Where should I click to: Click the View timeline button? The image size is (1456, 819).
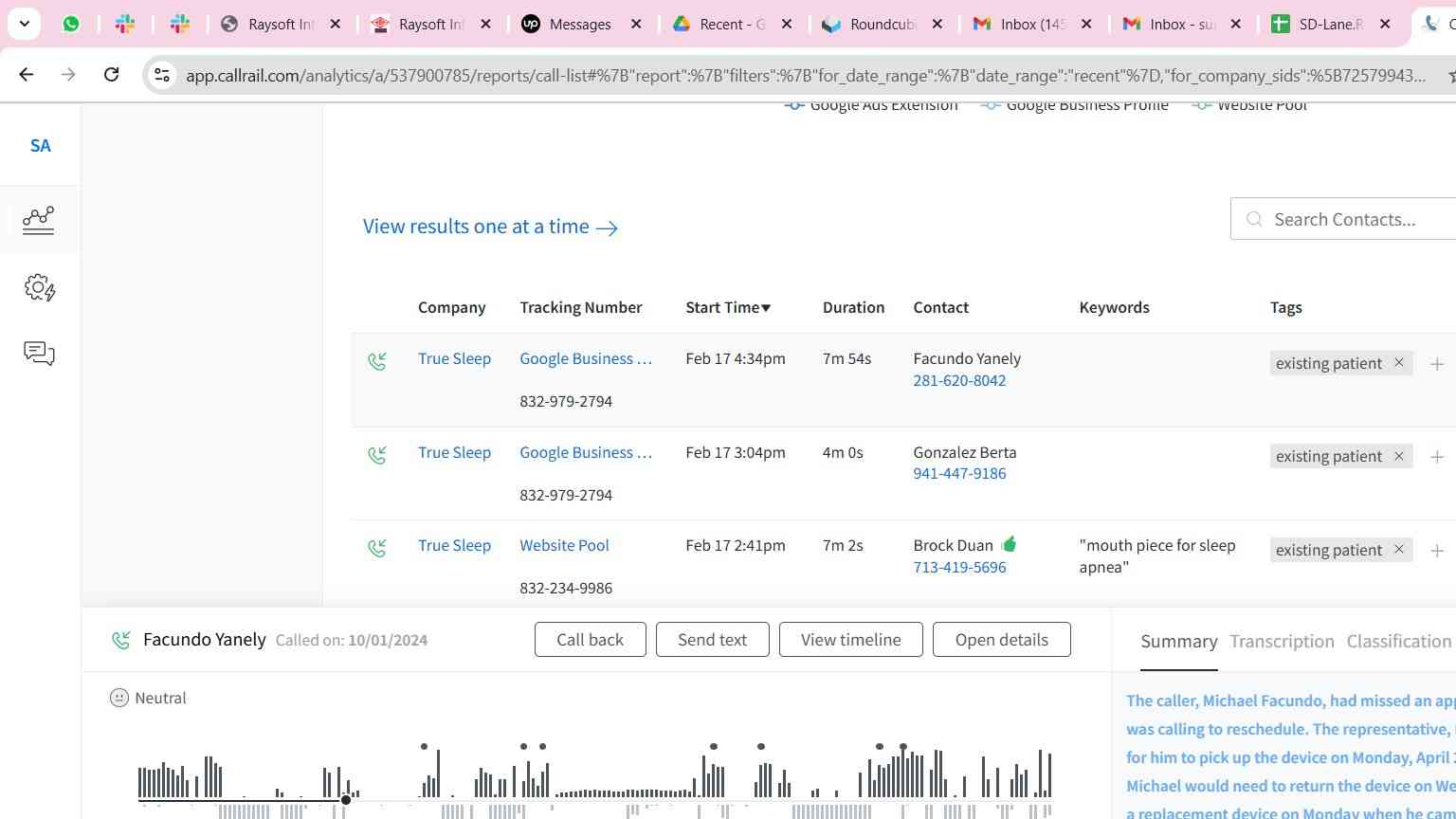pyautogui.click(x=850, y=640)
